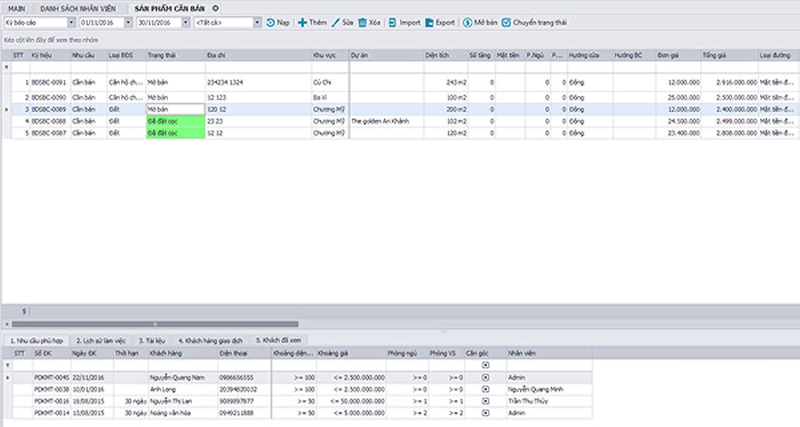The height and width of the screenshot is (427, 800).
Task: Close the SẢN PHẨM CẦN BÁN tab
Action: click(215, 8)
